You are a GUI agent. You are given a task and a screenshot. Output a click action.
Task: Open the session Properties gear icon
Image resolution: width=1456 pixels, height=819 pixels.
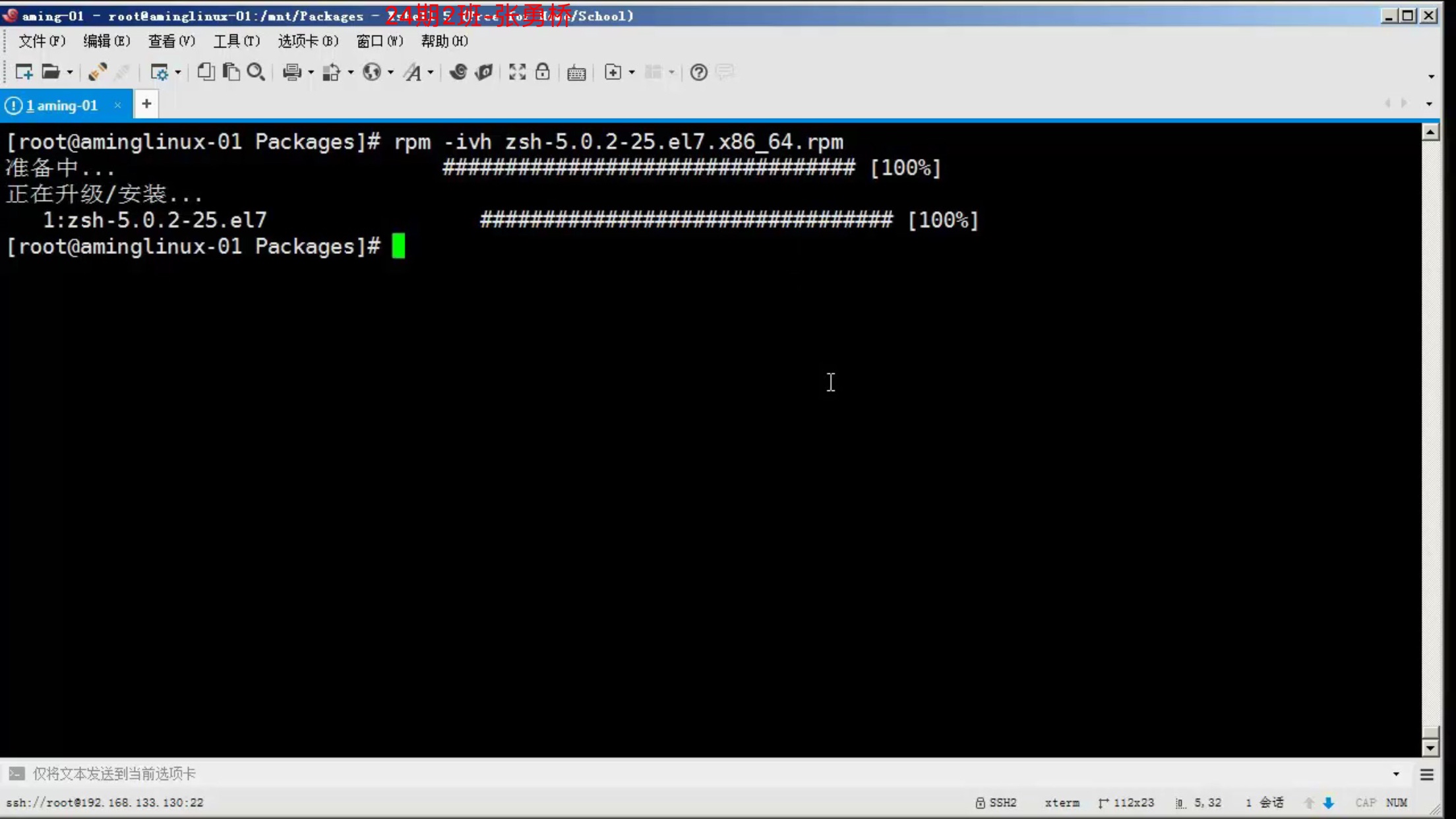[159, 72]
